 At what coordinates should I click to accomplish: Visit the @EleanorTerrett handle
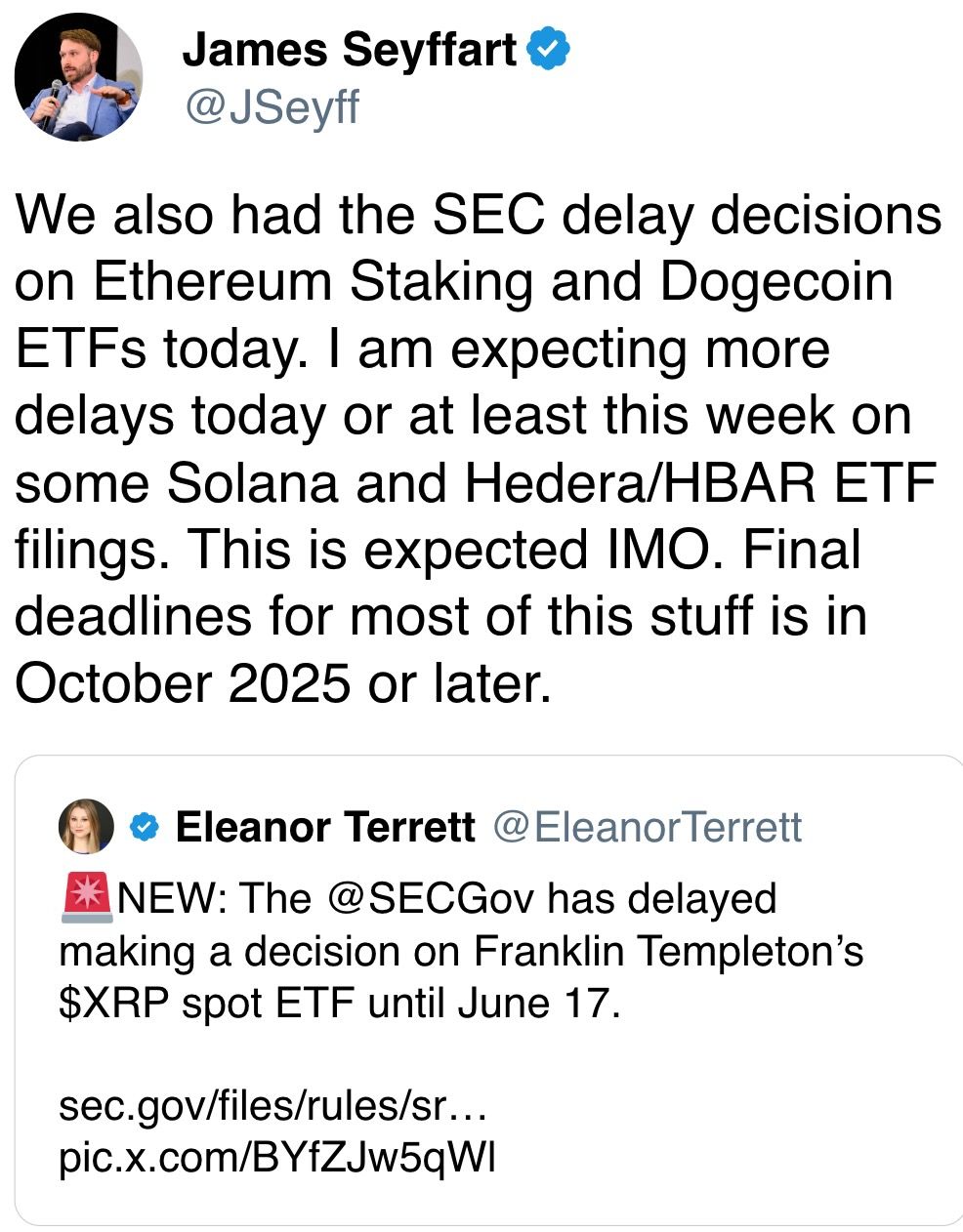tap(648, 828)
